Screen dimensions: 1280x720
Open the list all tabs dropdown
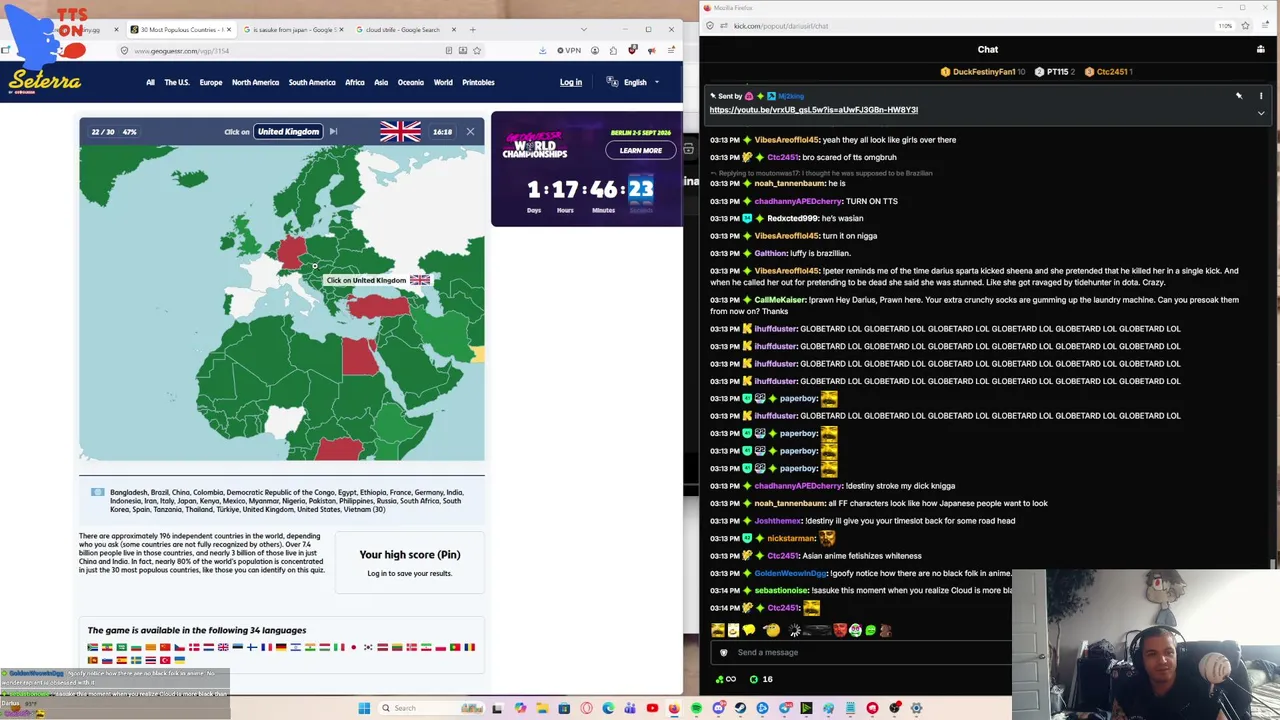coord(584,29)
